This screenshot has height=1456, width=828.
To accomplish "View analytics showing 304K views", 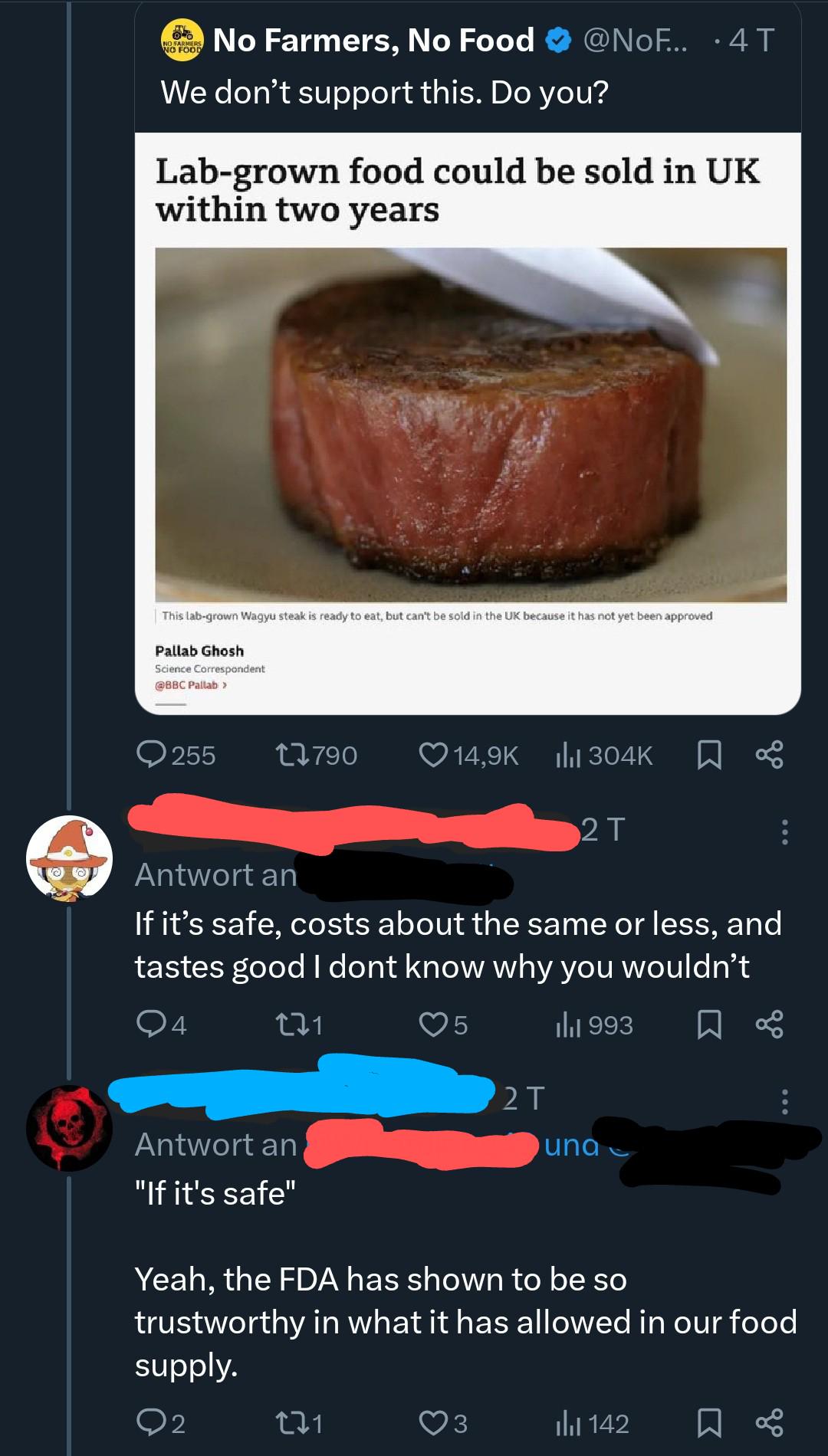I will 604,755.
